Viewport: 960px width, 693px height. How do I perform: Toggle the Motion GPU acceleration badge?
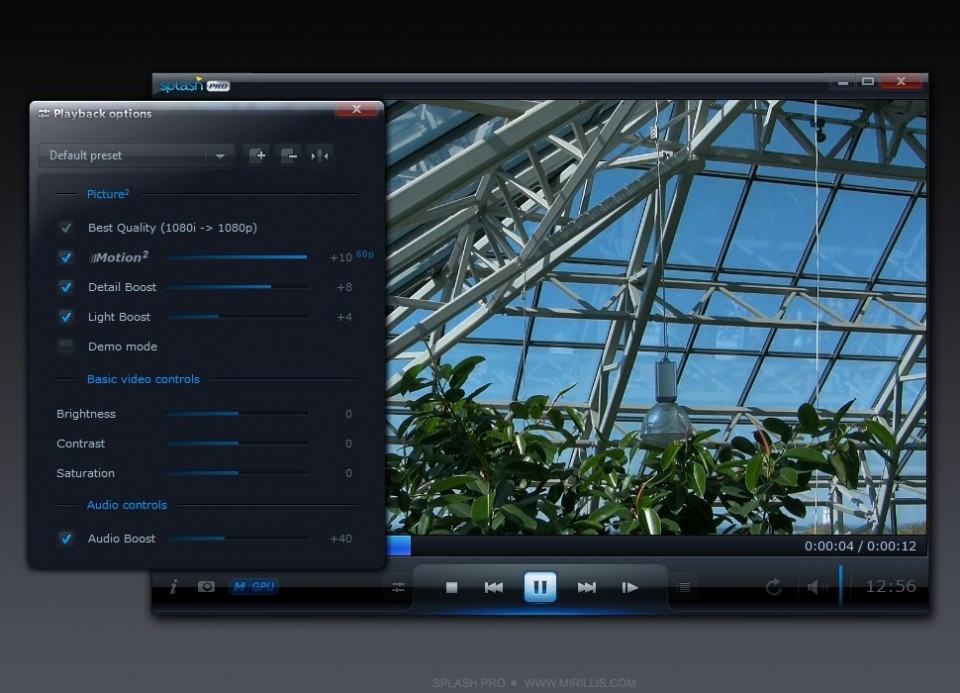(253, 586)
